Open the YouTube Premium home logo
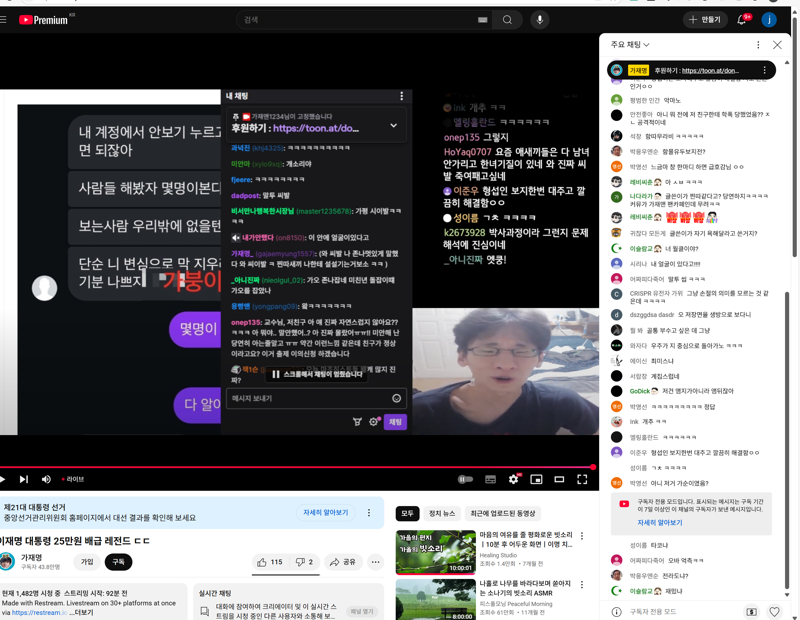The width and height of the screenshot is (800, 620). click(x=43, y=20)
